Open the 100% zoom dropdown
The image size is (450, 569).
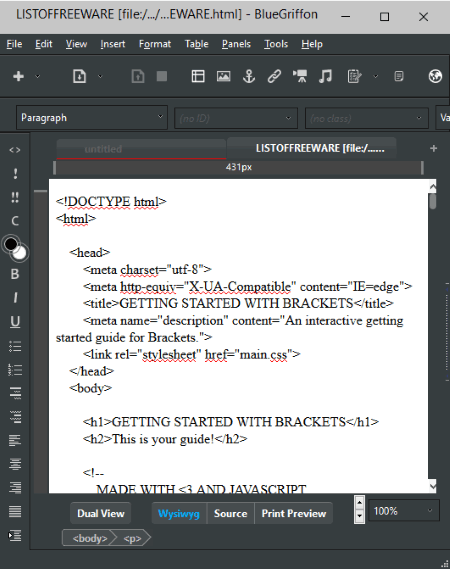coord(404,511)
